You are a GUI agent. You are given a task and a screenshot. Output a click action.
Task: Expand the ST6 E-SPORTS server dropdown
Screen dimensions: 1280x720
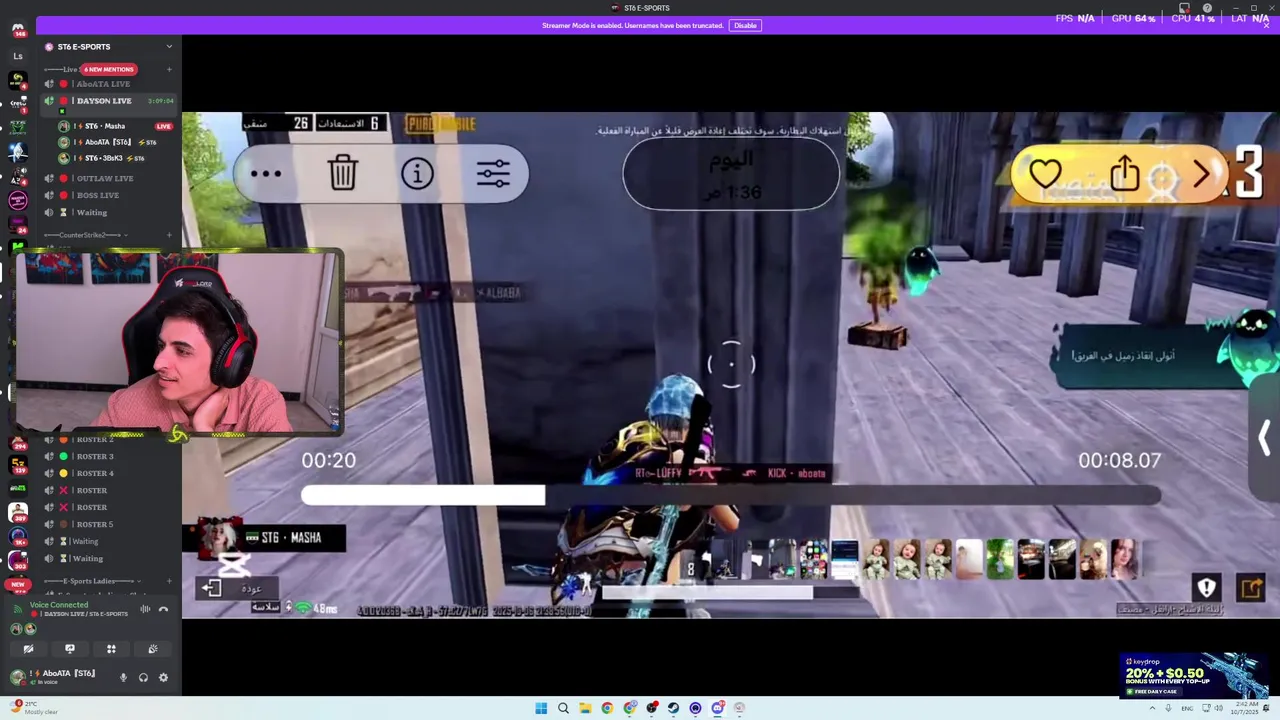coord(169,47)
